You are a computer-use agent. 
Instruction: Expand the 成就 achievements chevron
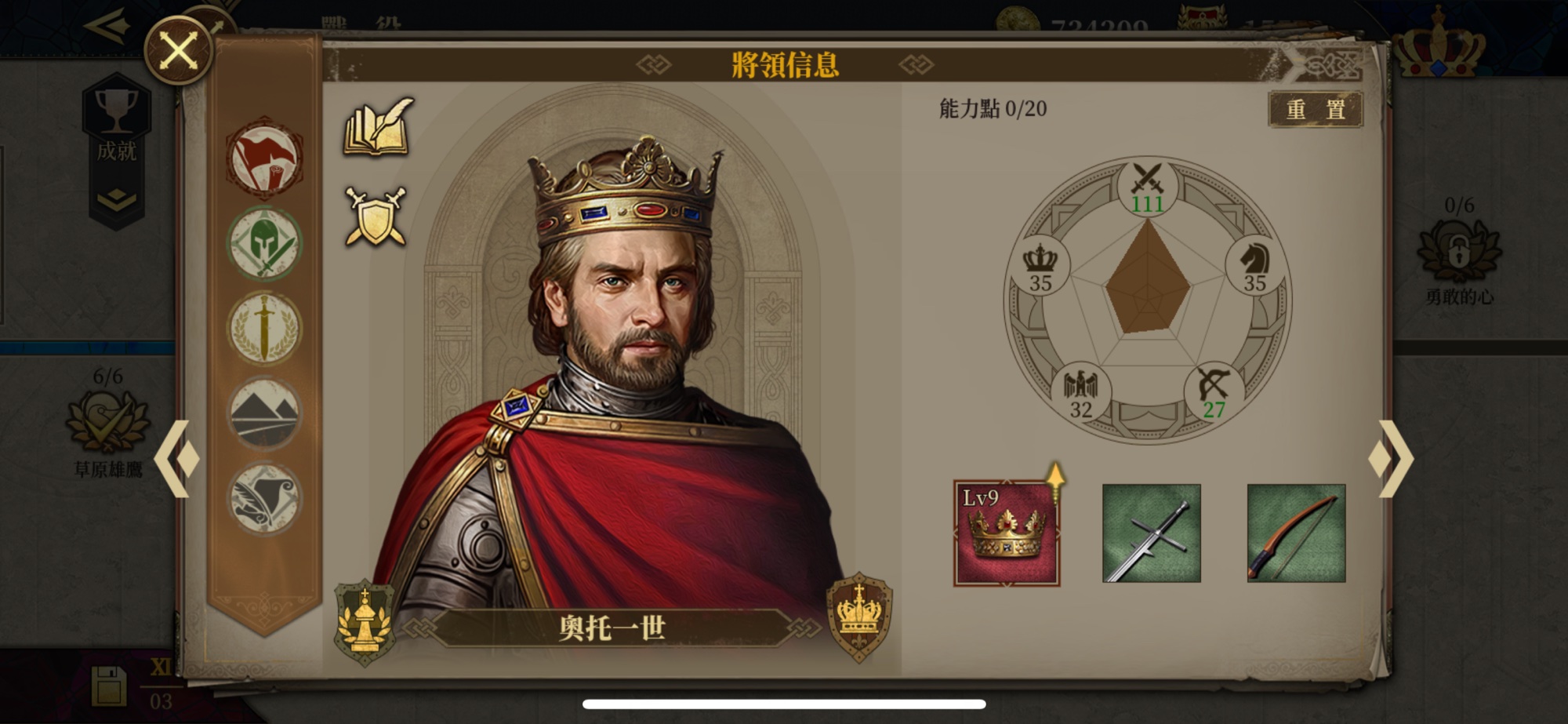point(117,201)
